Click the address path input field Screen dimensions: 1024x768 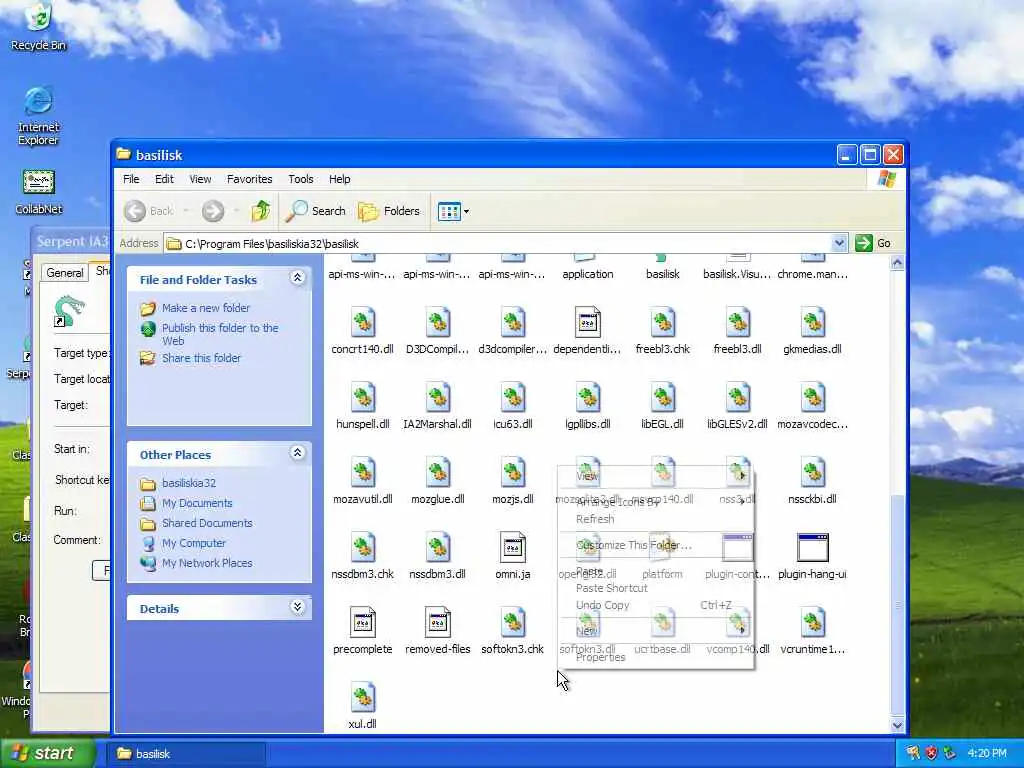(497, 244)
